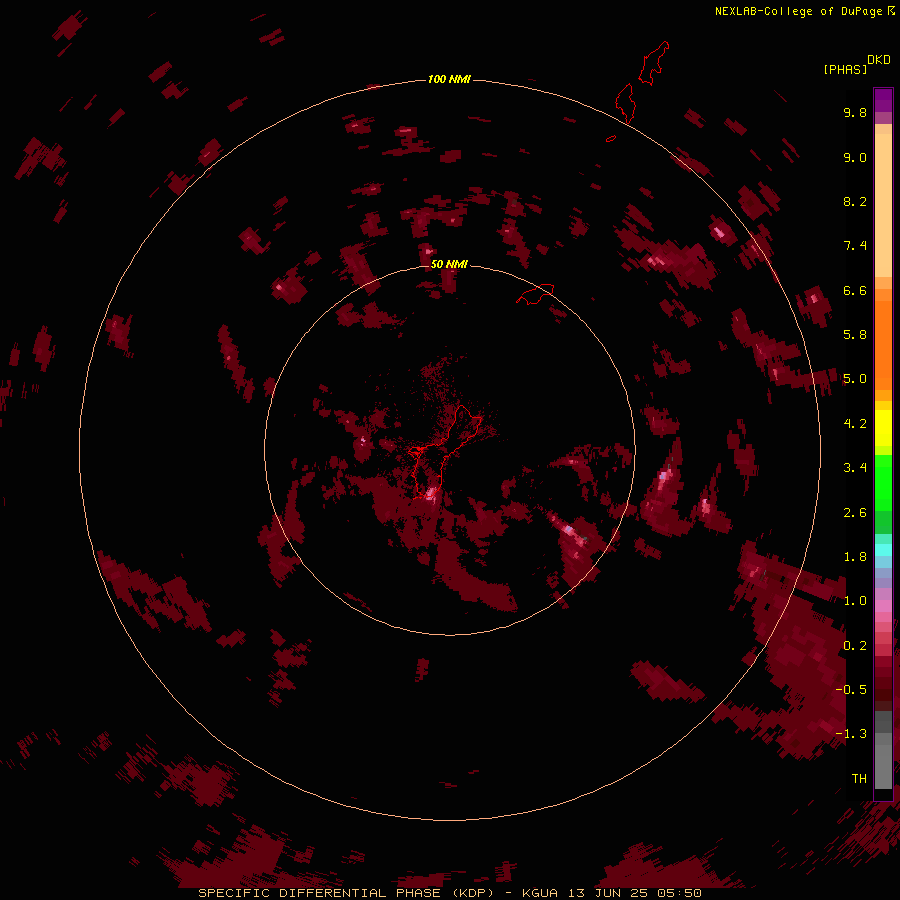Click "SPECIFIC DIFFERENTIAL PHASE (KDP)" product title
This screenshot has width=900, height=900.
coord(346,893)
